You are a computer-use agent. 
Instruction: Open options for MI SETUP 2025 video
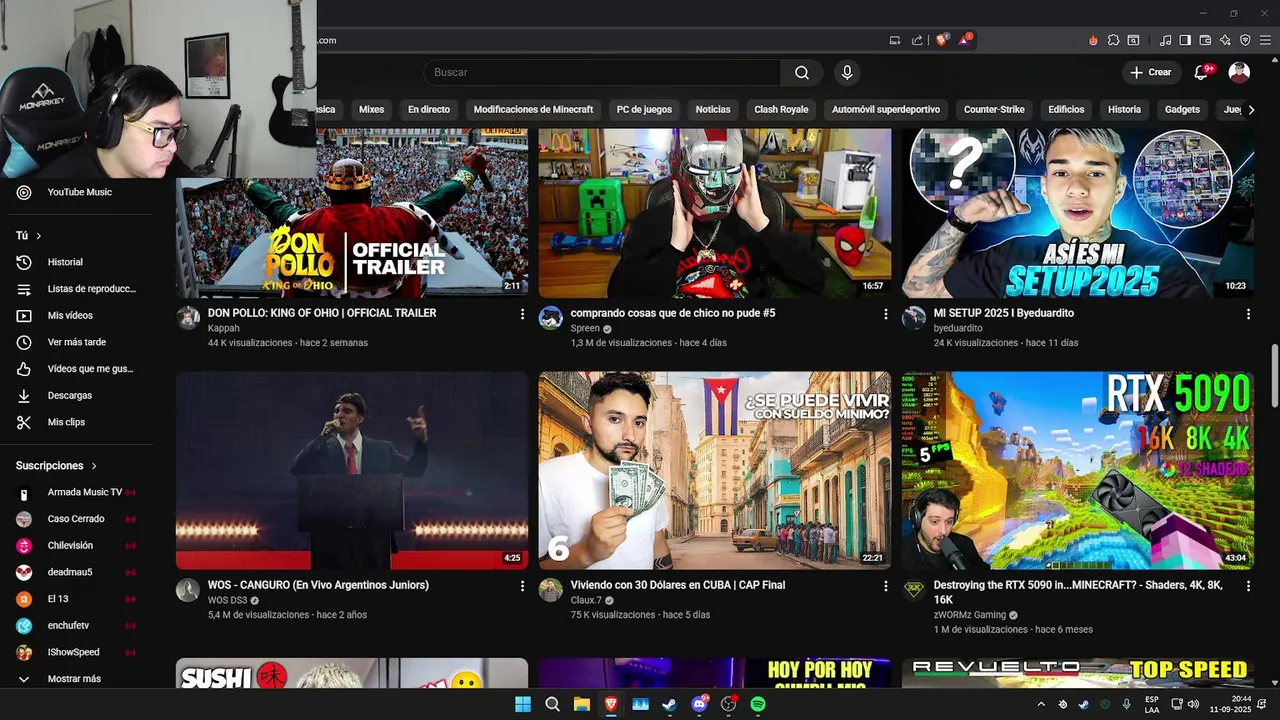(x=1248, y=314)
